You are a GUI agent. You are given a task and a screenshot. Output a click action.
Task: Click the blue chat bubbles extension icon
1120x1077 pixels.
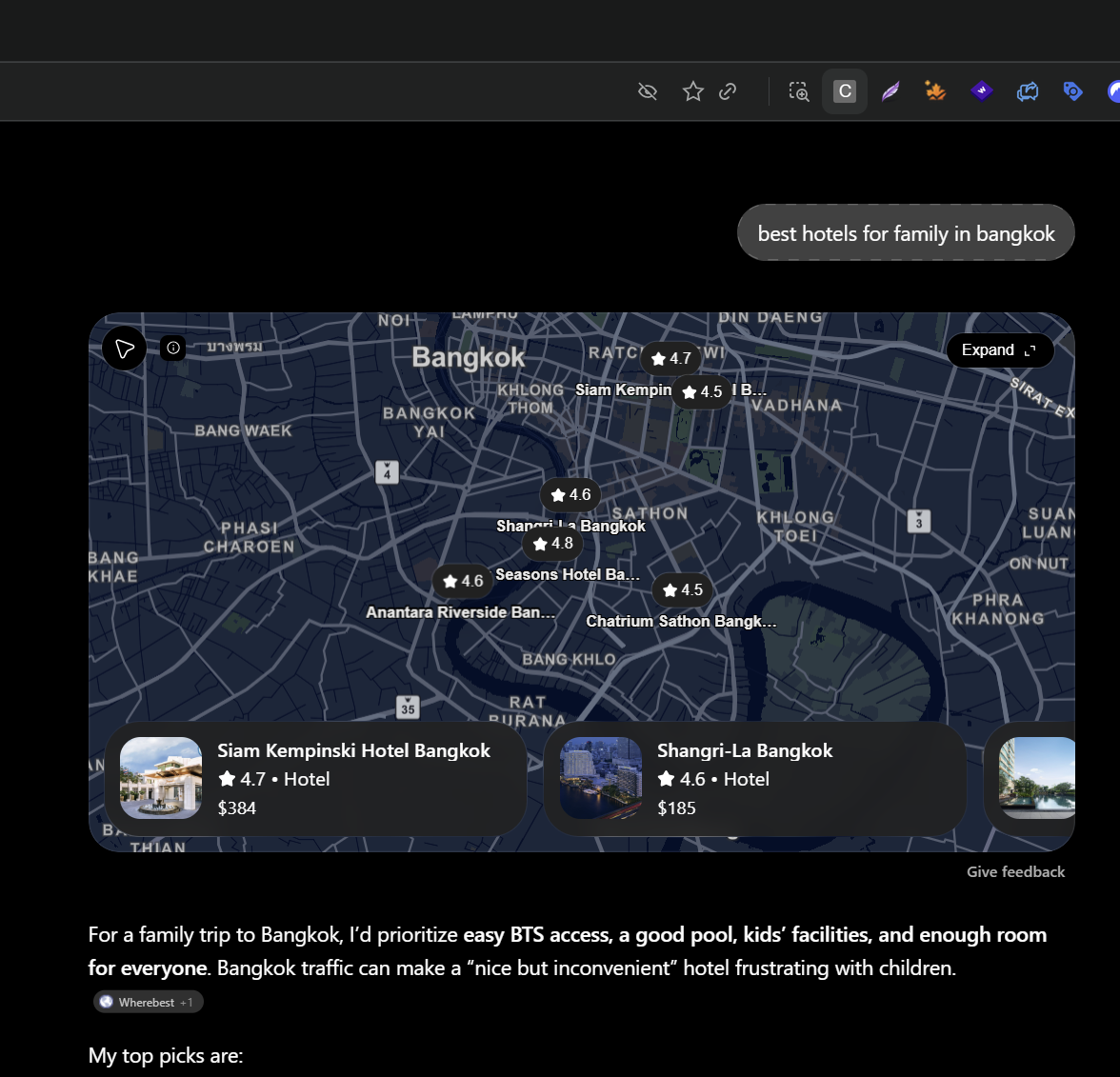[x=1027, y=91]
